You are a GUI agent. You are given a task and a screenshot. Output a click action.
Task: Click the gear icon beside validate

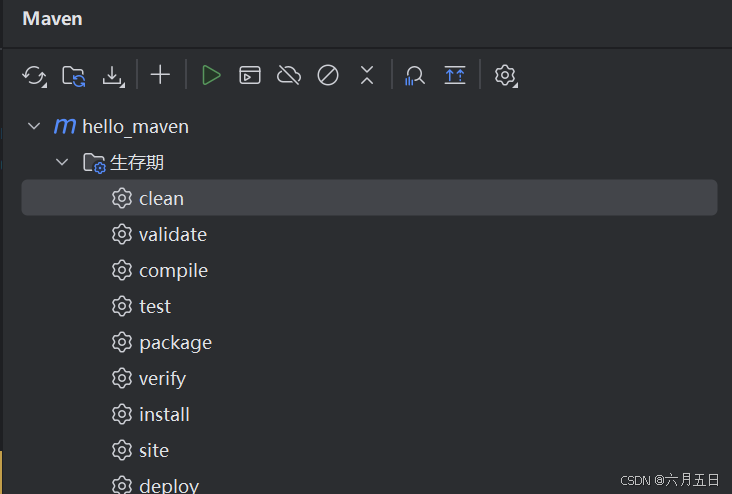[122, 234]
